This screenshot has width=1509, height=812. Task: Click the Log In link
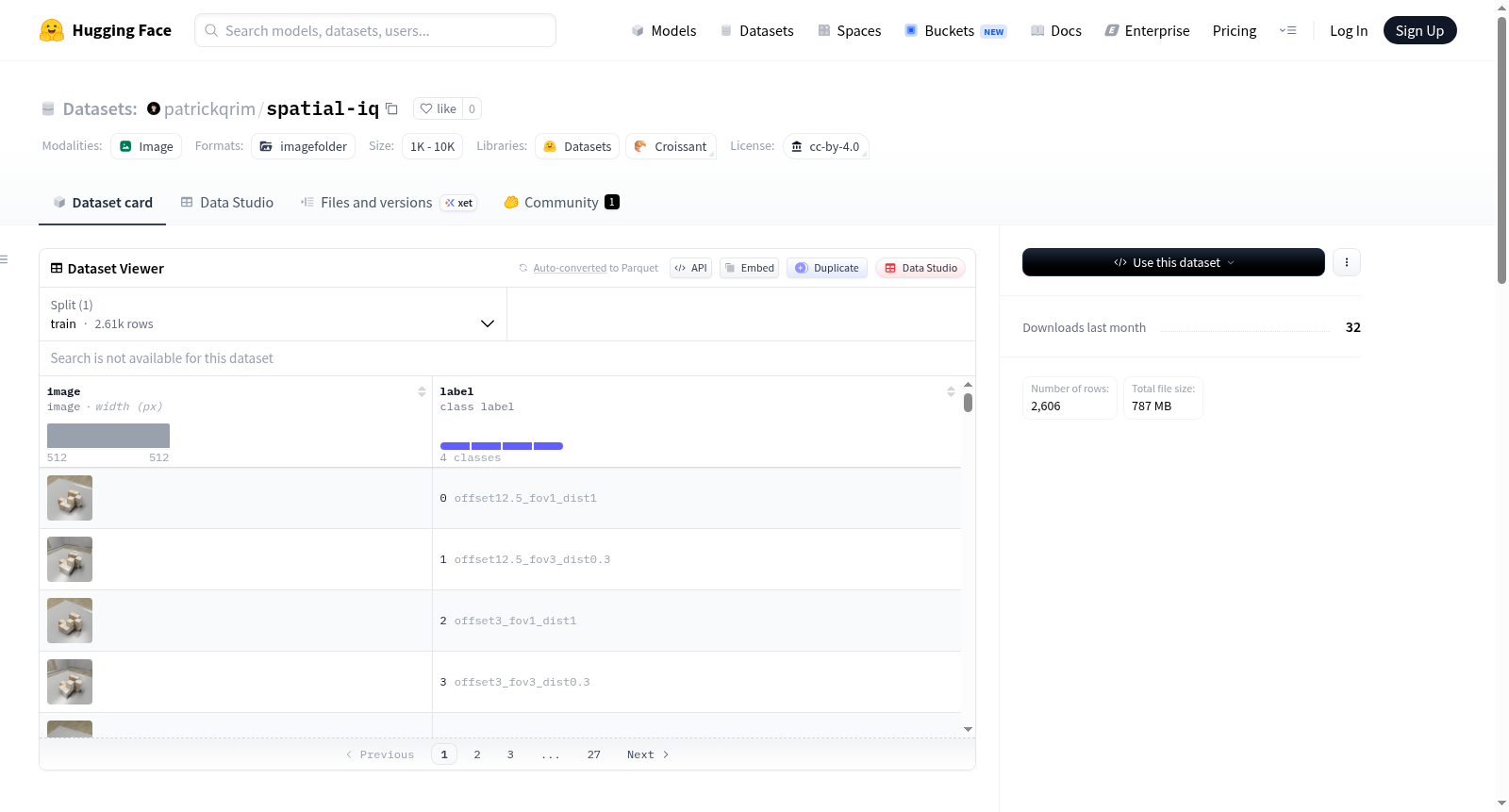pyautogui.click(x=1349, y=30)
